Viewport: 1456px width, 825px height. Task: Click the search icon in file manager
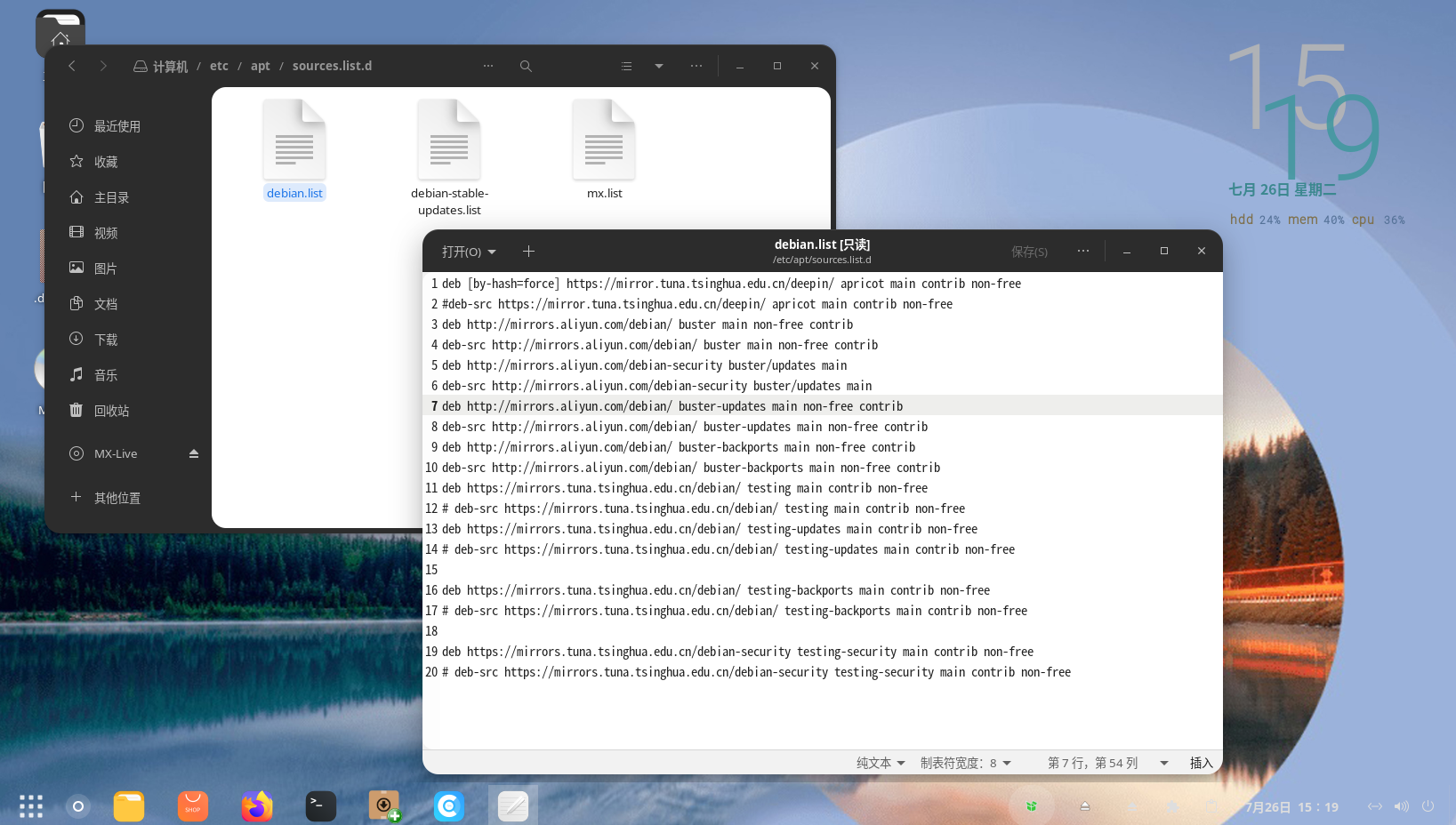tap(526, 67)
